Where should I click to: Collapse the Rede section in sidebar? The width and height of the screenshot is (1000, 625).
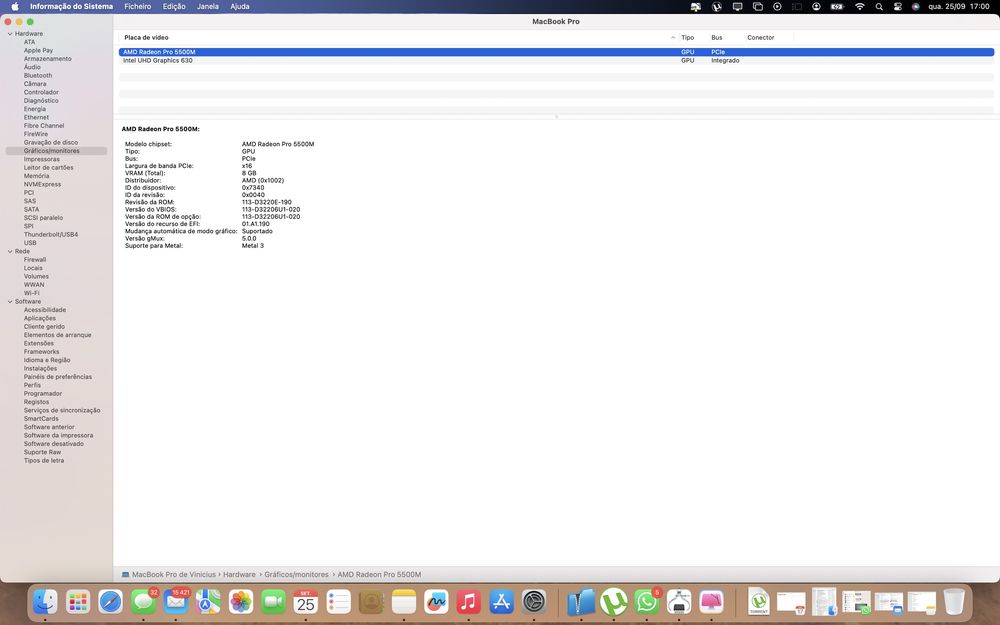click(x=10, y=251)
